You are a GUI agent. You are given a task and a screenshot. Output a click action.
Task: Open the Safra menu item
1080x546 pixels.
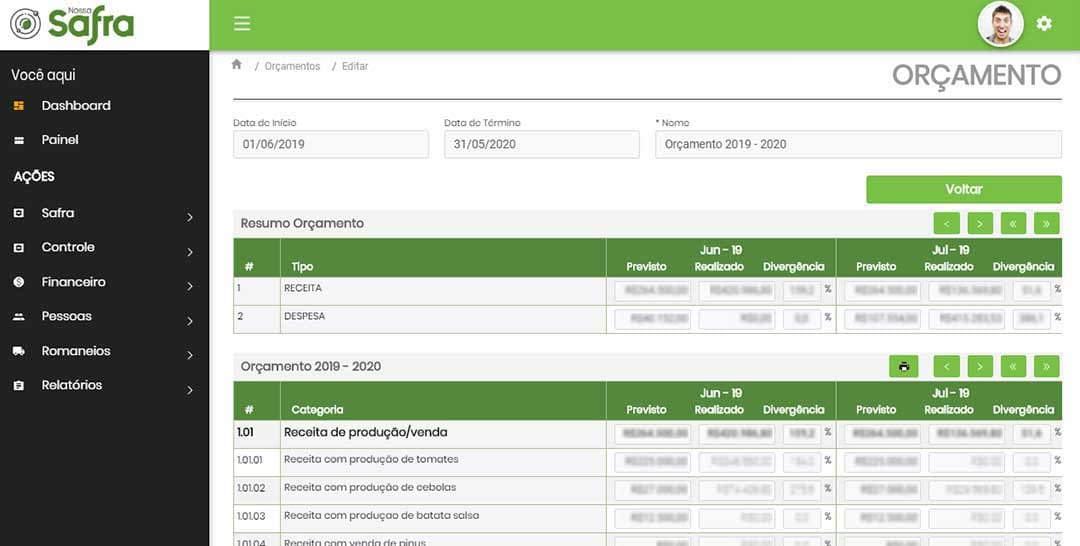point(58,213)
